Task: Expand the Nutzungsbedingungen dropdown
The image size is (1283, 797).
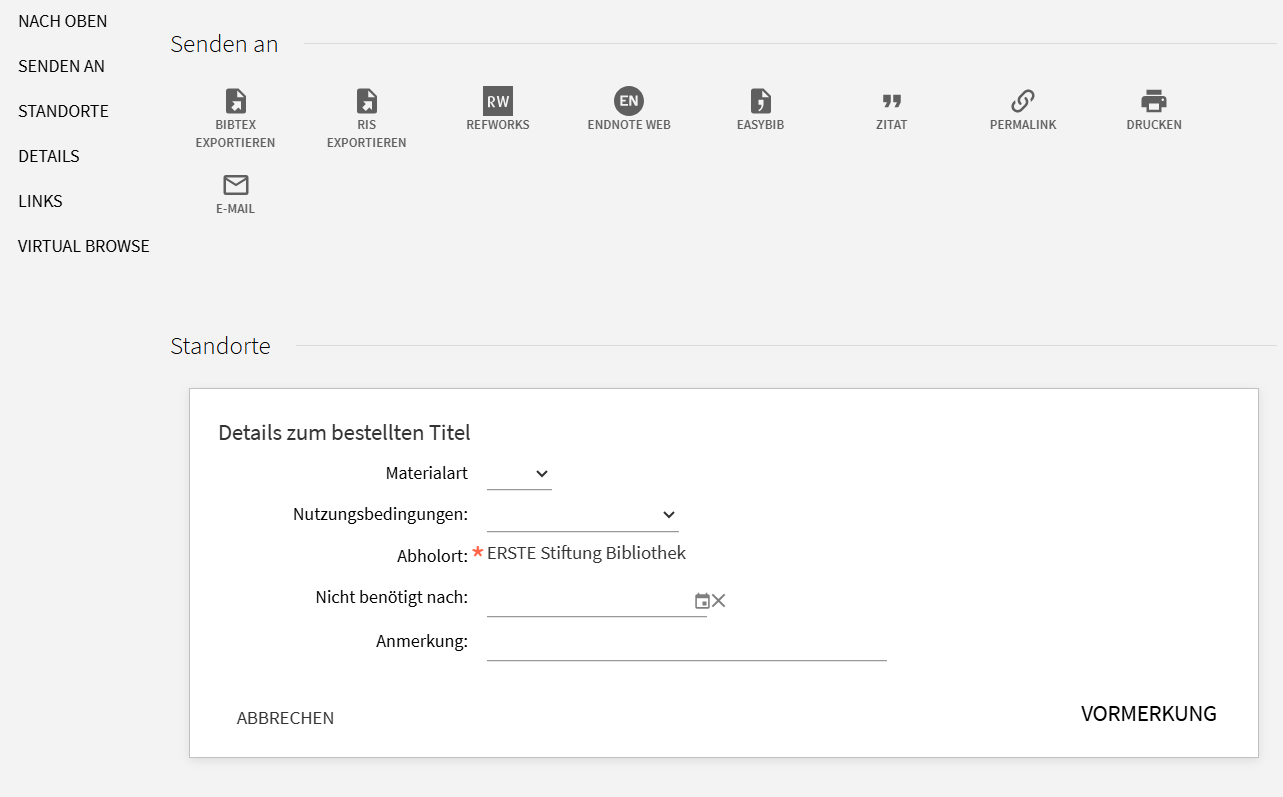Action: pos(583,515)
